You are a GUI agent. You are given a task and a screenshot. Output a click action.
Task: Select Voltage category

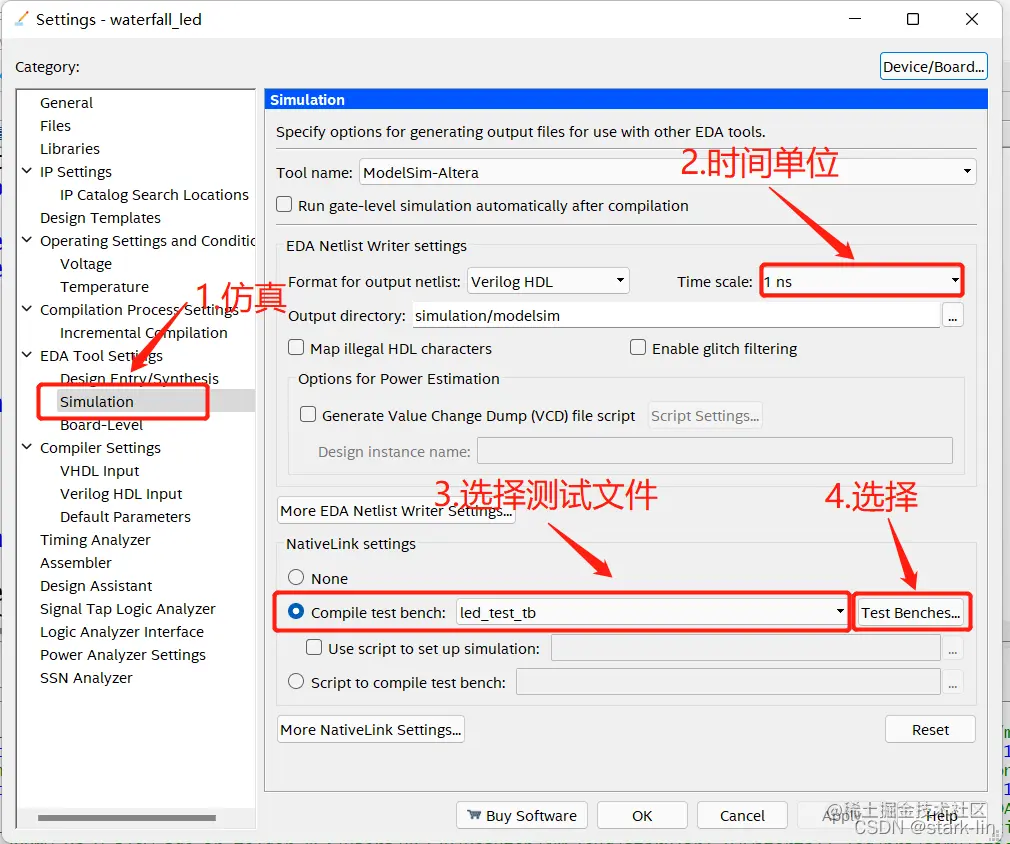pos(86,264)
